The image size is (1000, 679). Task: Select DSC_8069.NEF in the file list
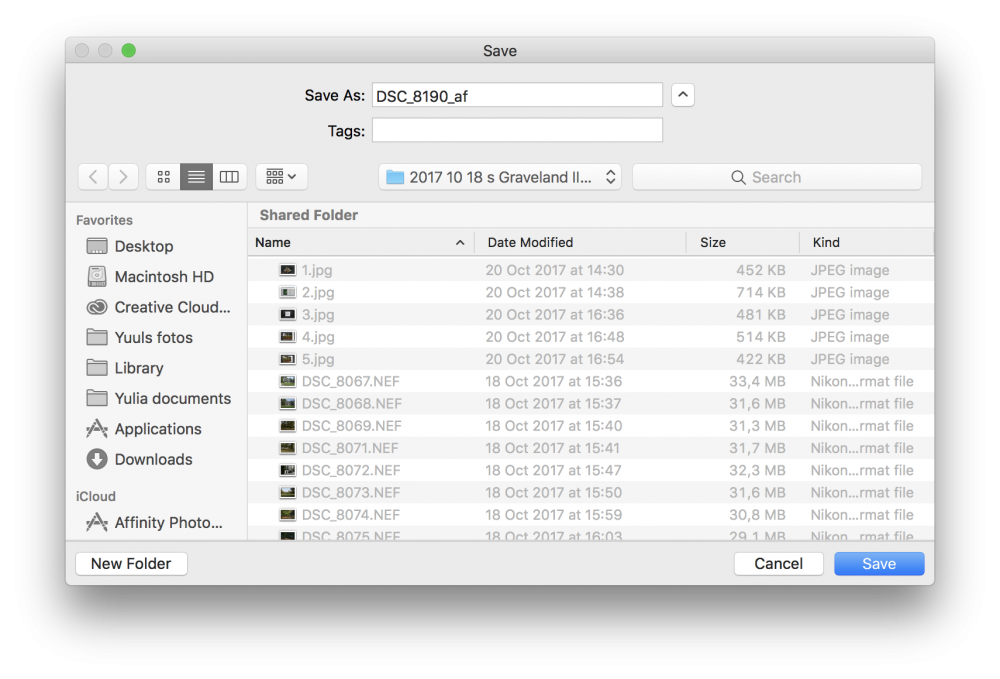pos(591,426)
